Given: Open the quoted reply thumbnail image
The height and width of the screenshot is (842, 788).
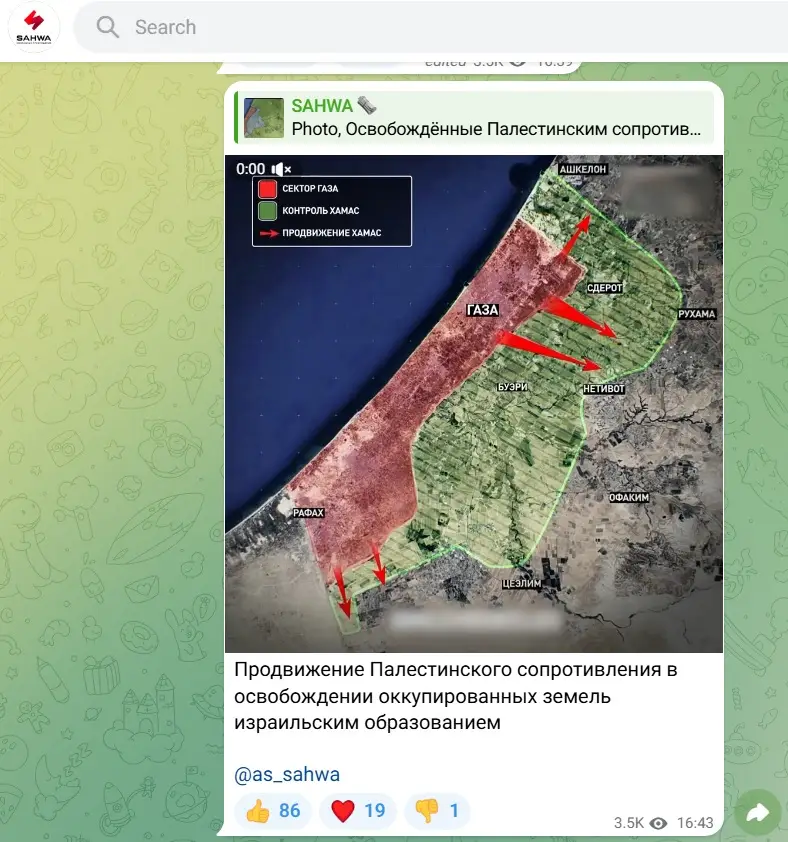Looking at the screenshot, I should point(264,118).
